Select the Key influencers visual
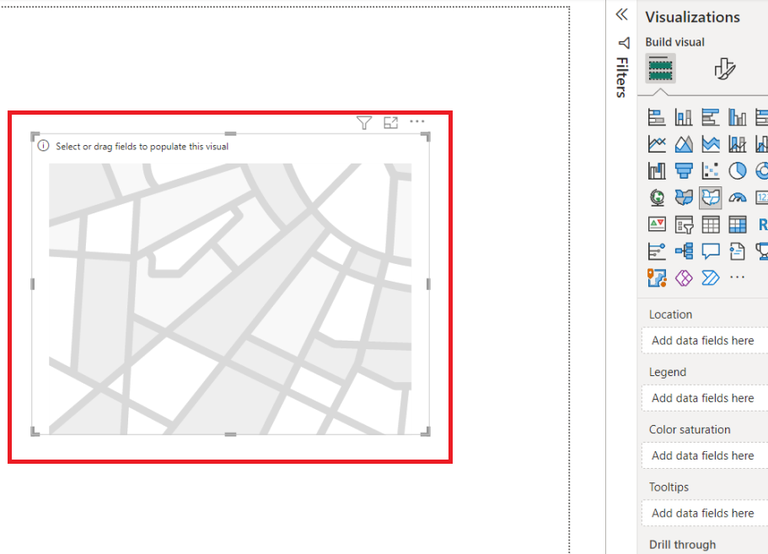The width and height of the screenshot is (768, 554). point(657,251)
